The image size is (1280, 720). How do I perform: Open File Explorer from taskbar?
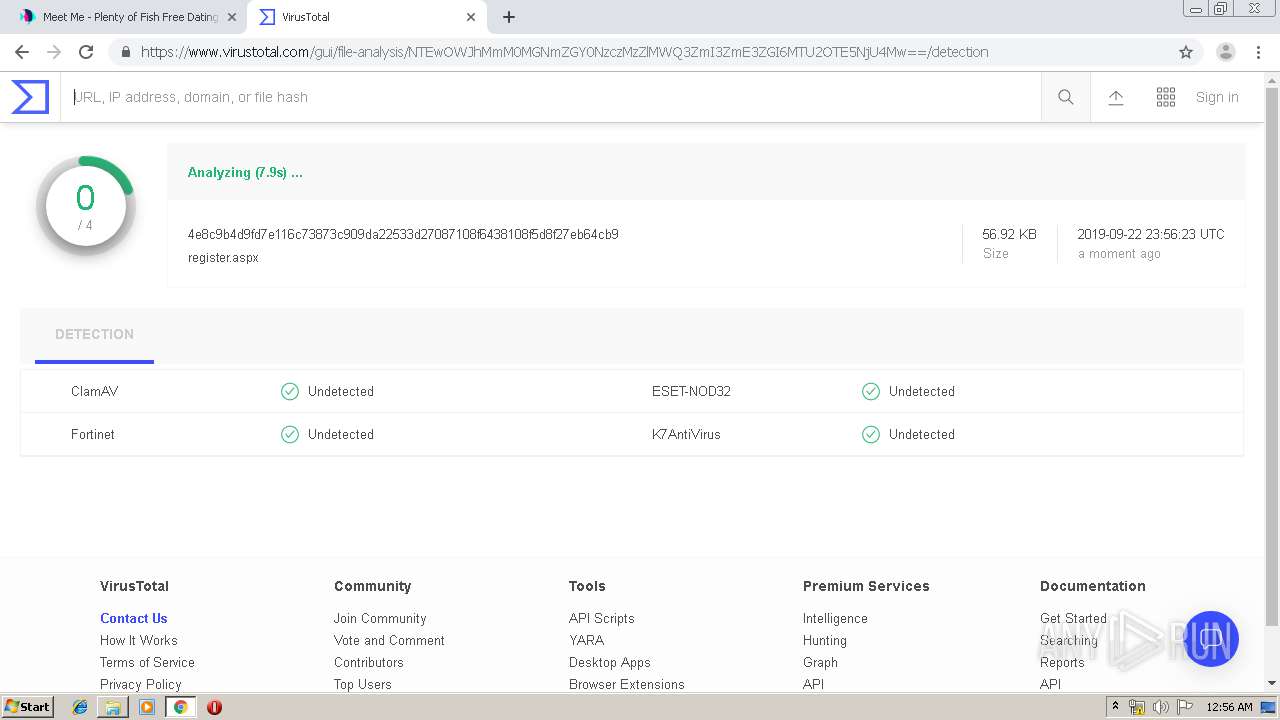pos(113,707)
